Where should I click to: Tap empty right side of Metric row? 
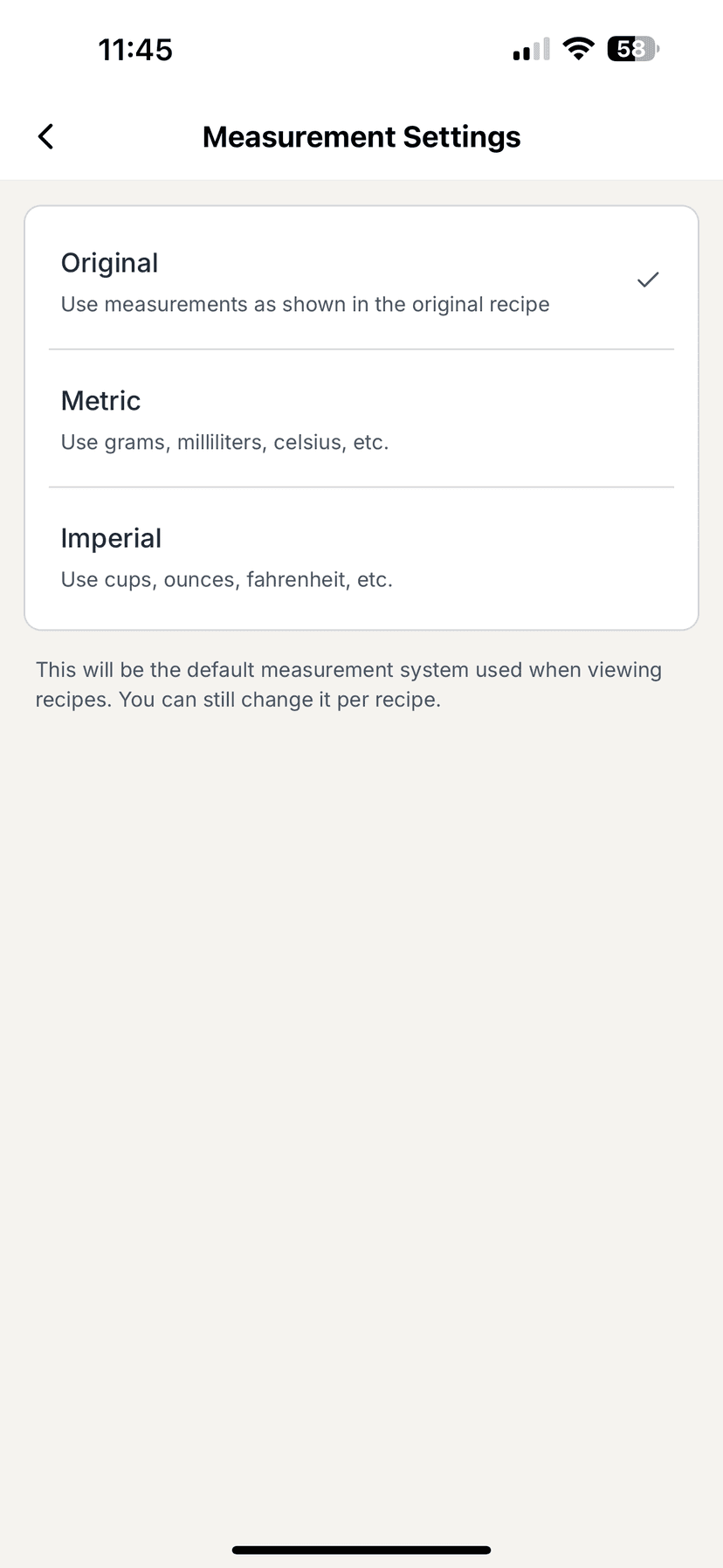pyautogui.click(x=594, y=419)
